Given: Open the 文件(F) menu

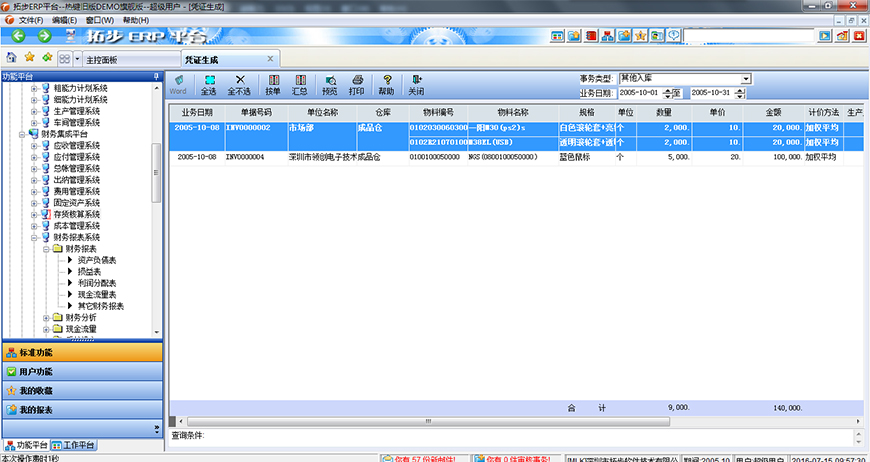Looking at the screenshot, I should [x=30, y=19].
